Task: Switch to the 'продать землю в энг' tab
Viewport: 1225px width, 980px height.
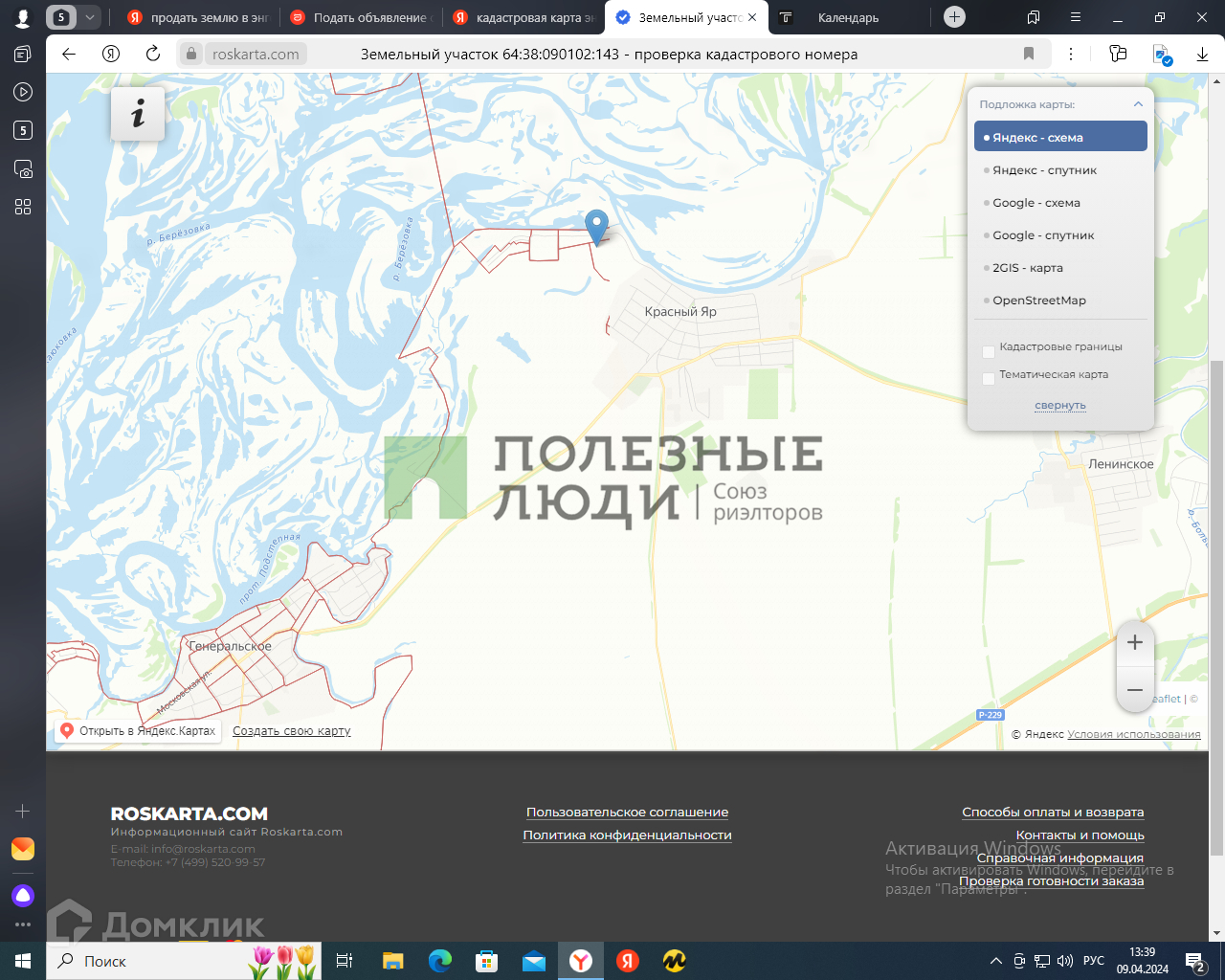Action: (200, 17)
